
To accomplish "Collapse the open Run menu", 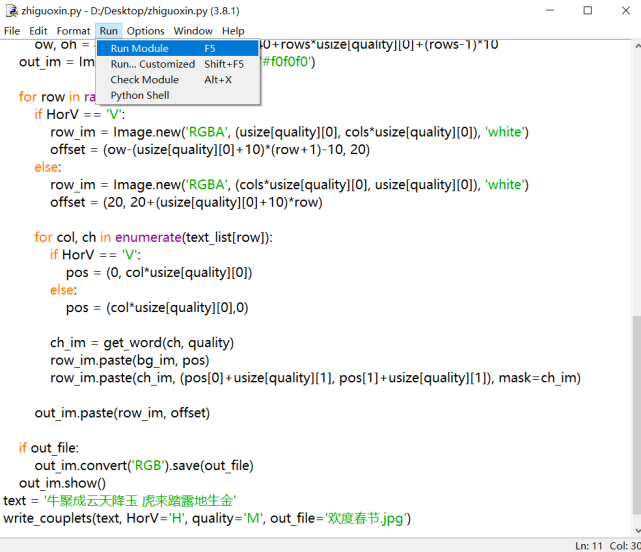I will tap(108, 31).
